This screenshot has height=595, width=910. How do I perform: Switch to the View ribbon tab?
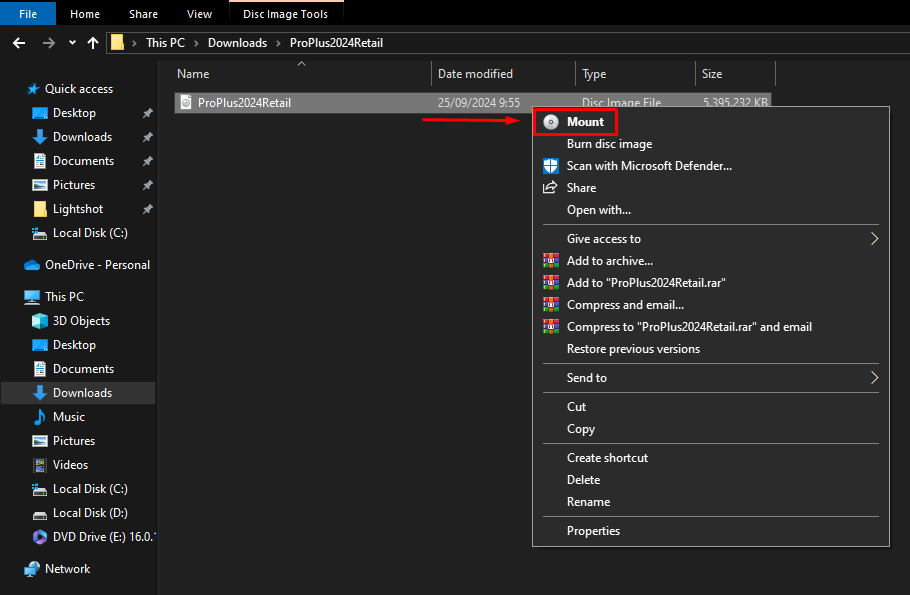(x=199, y=14)
